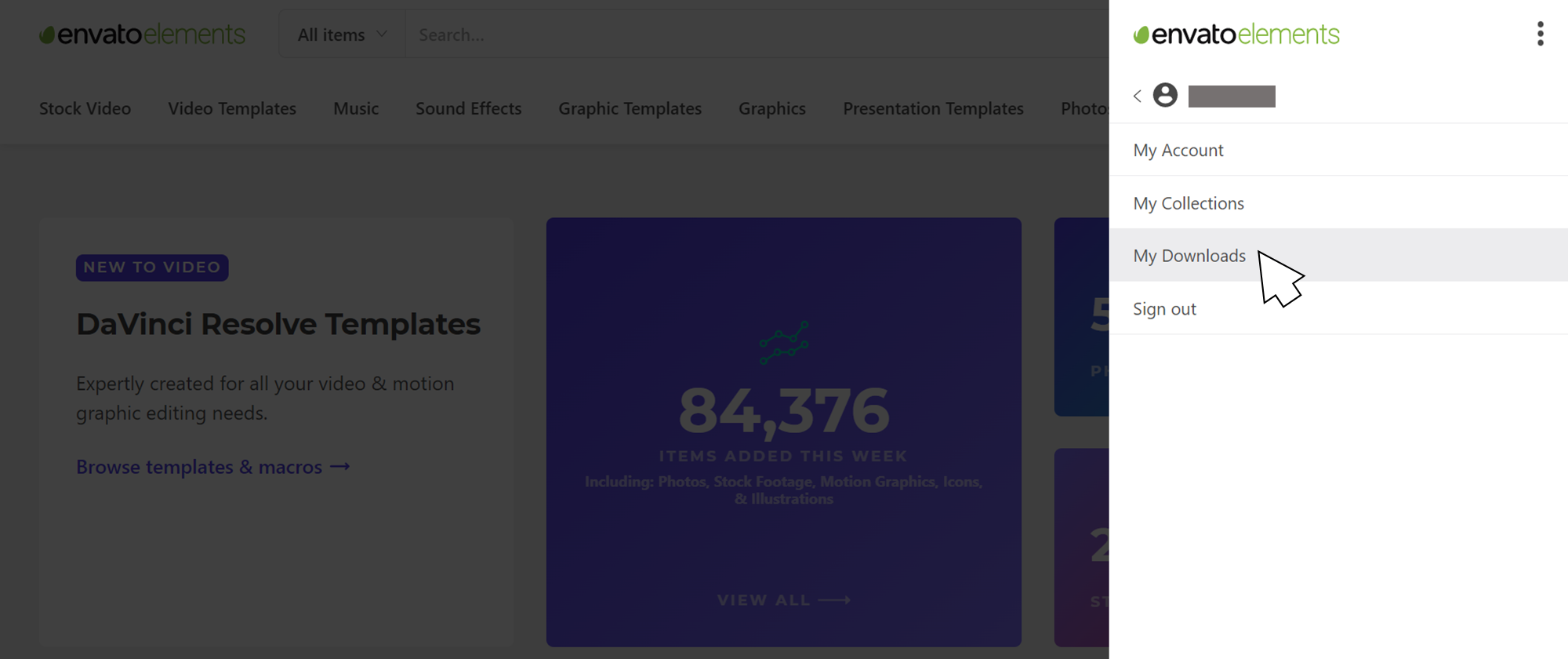Click the arrow beside VIEW ALL
Screen dimensions: 1568x659
[834, 600]
